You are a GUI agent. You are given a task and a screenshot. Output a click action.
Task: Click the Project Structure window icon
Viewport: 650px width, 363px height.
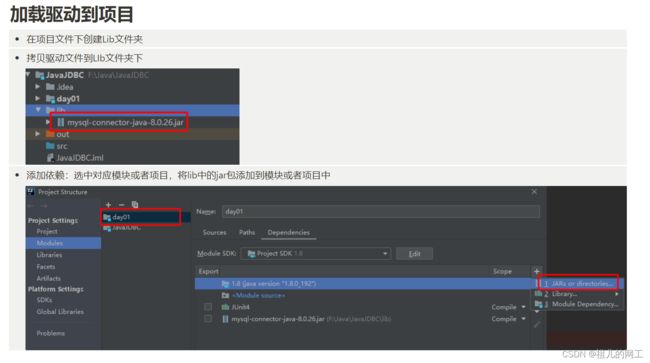[x=31, y=191]
